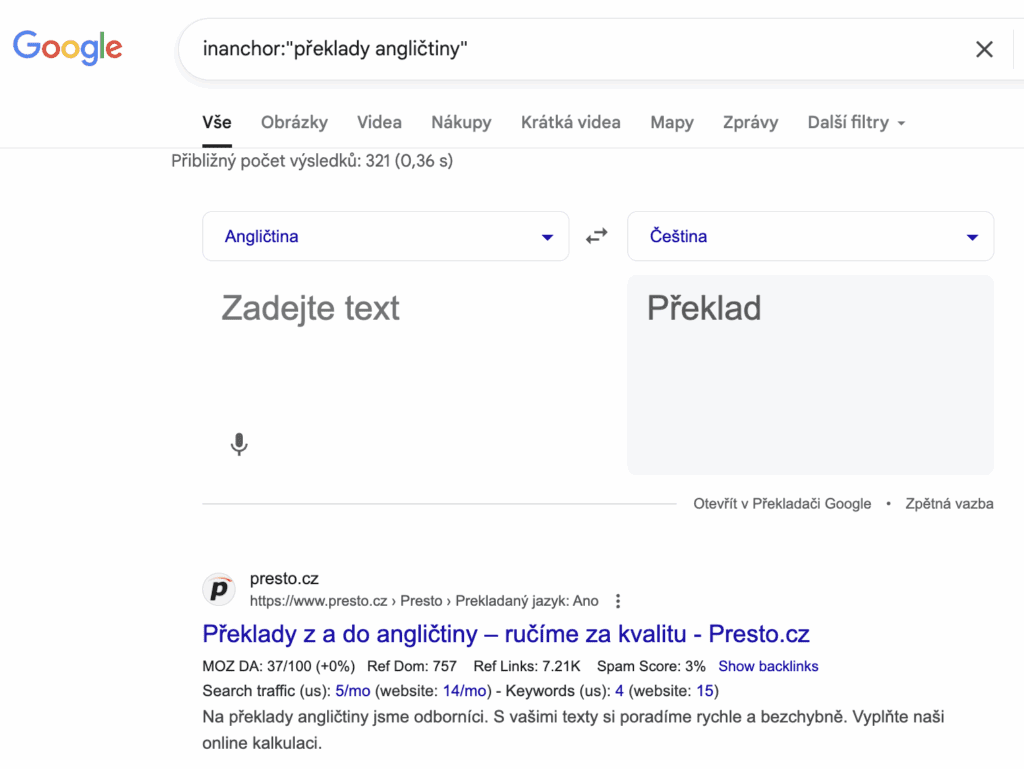Viewport: 1024px width, 769px height.
Task: Clear the search query with X
Action: coord(984,49)
